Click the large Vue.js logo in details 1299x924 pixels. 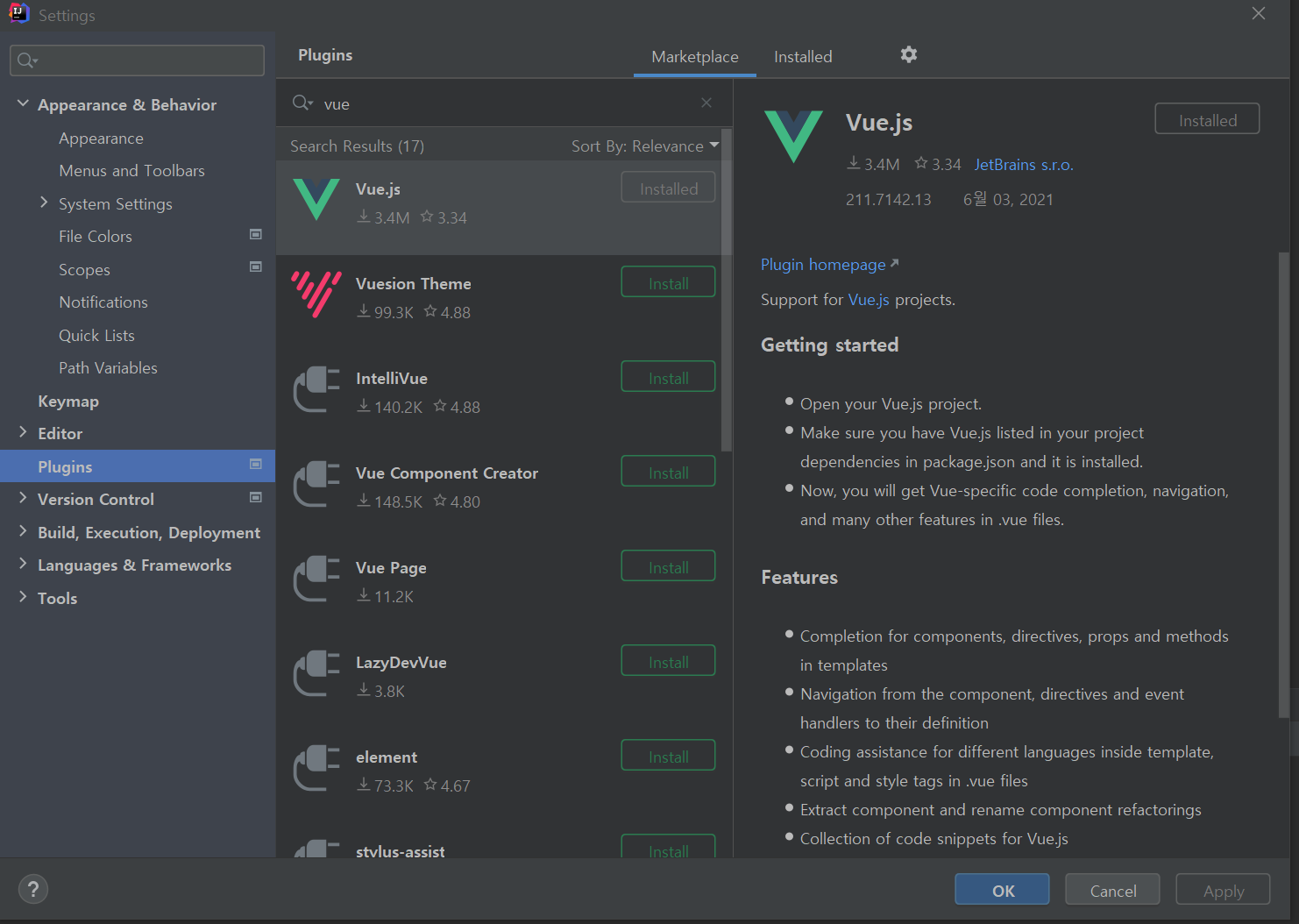(x=793, y=136)
